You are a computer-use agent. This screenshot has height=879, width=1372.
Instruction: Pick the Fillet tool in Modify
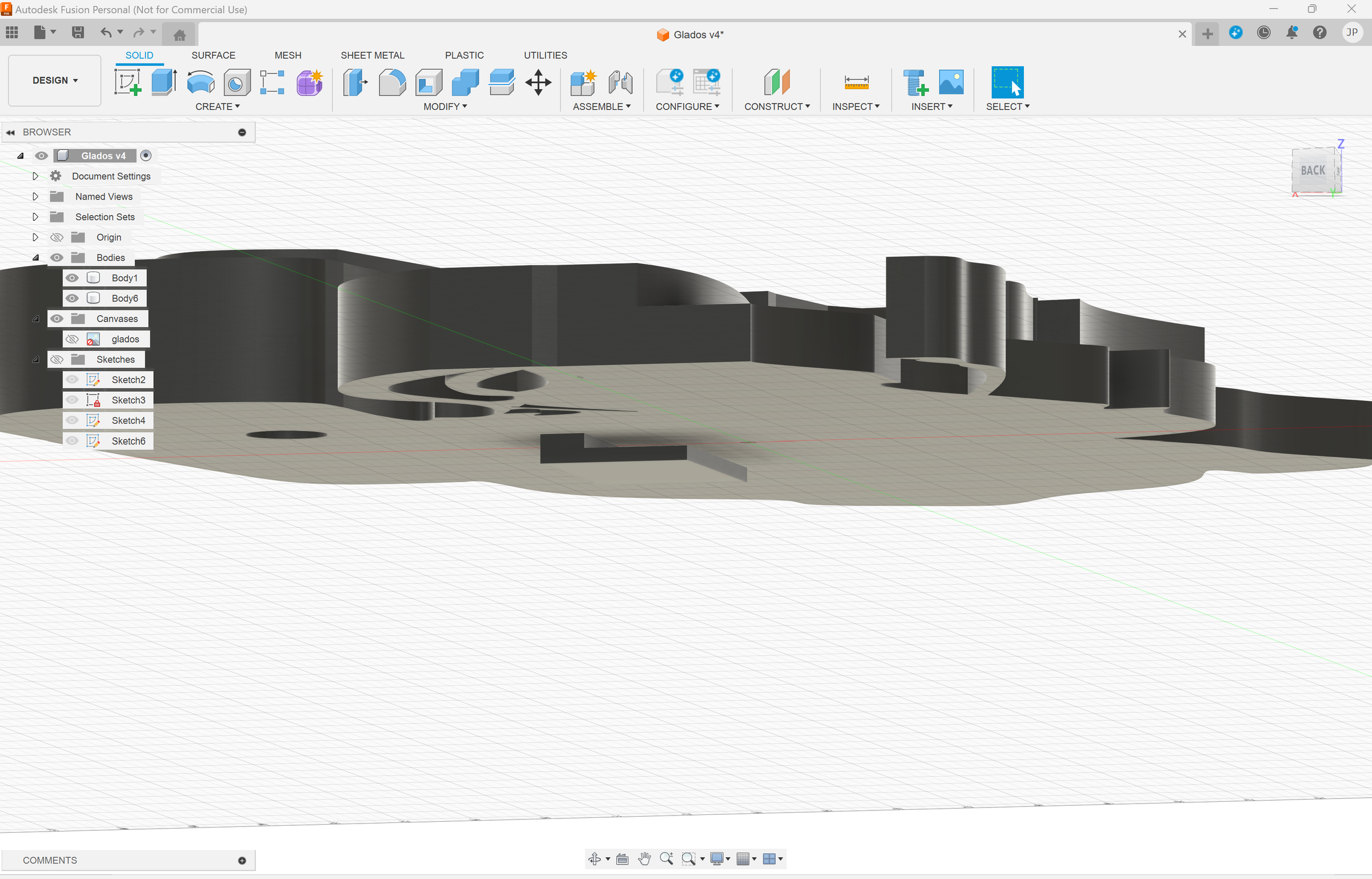pos(392,82)
